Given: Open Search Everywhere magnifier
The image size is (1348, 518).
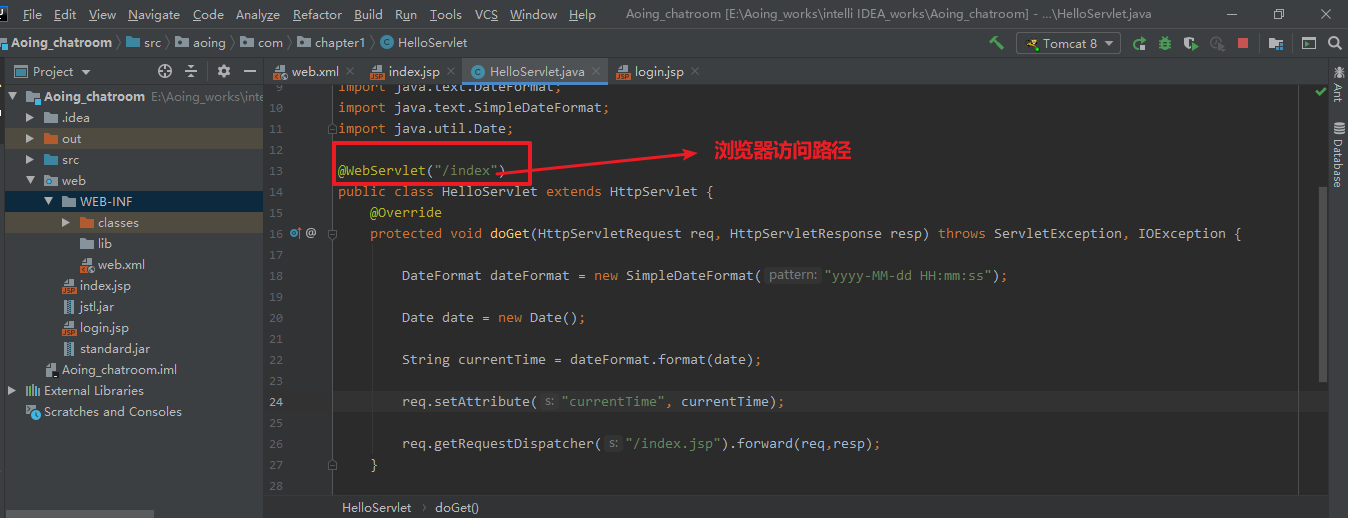Looking at the screenshot, I should pyautogui.click(x=1334, y=43).
